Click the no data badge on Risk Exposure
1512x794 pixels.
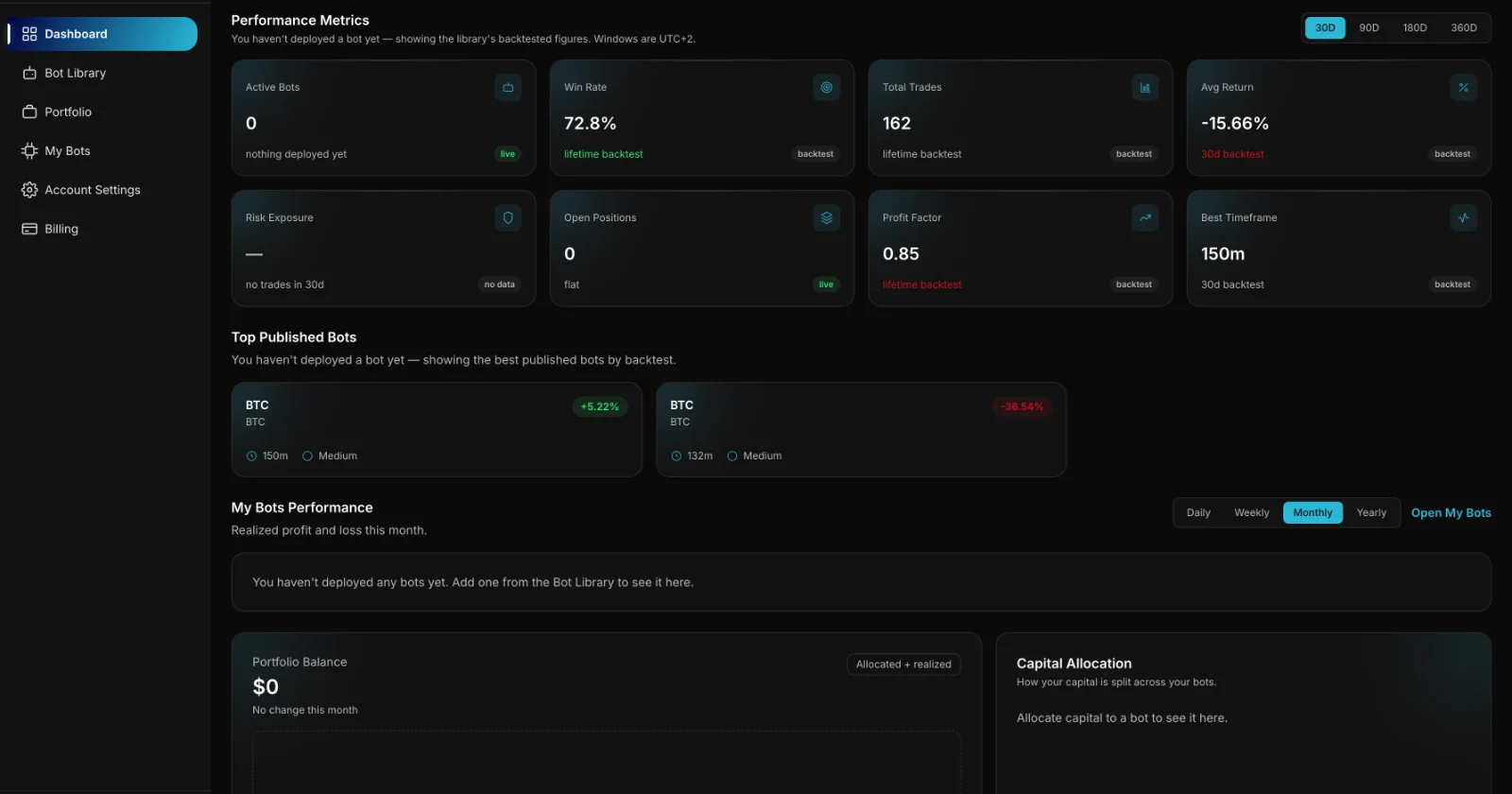click(x=499, y=285)
